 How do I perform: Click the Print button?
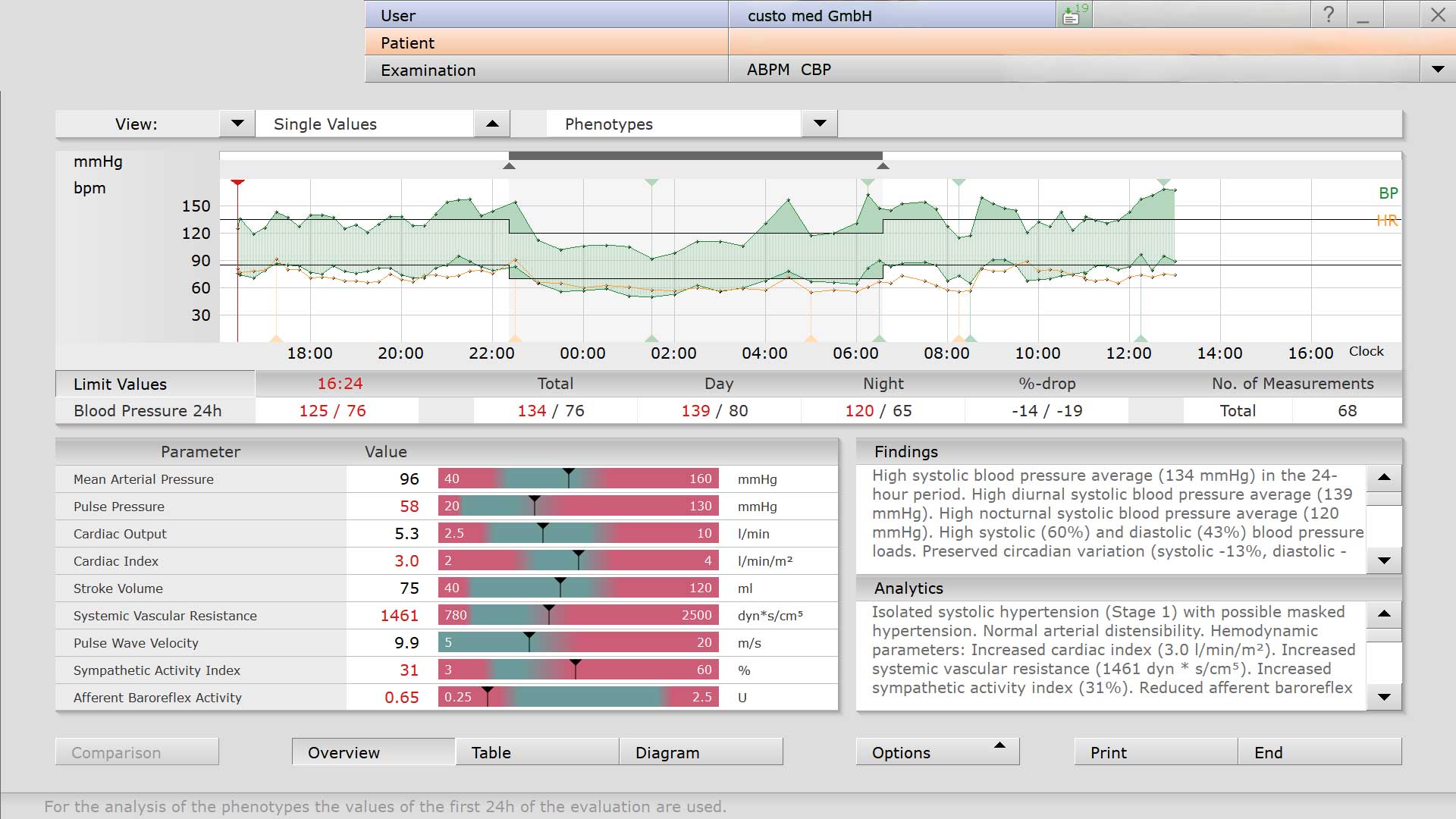pyautogui.click(x=1156, y=752)
